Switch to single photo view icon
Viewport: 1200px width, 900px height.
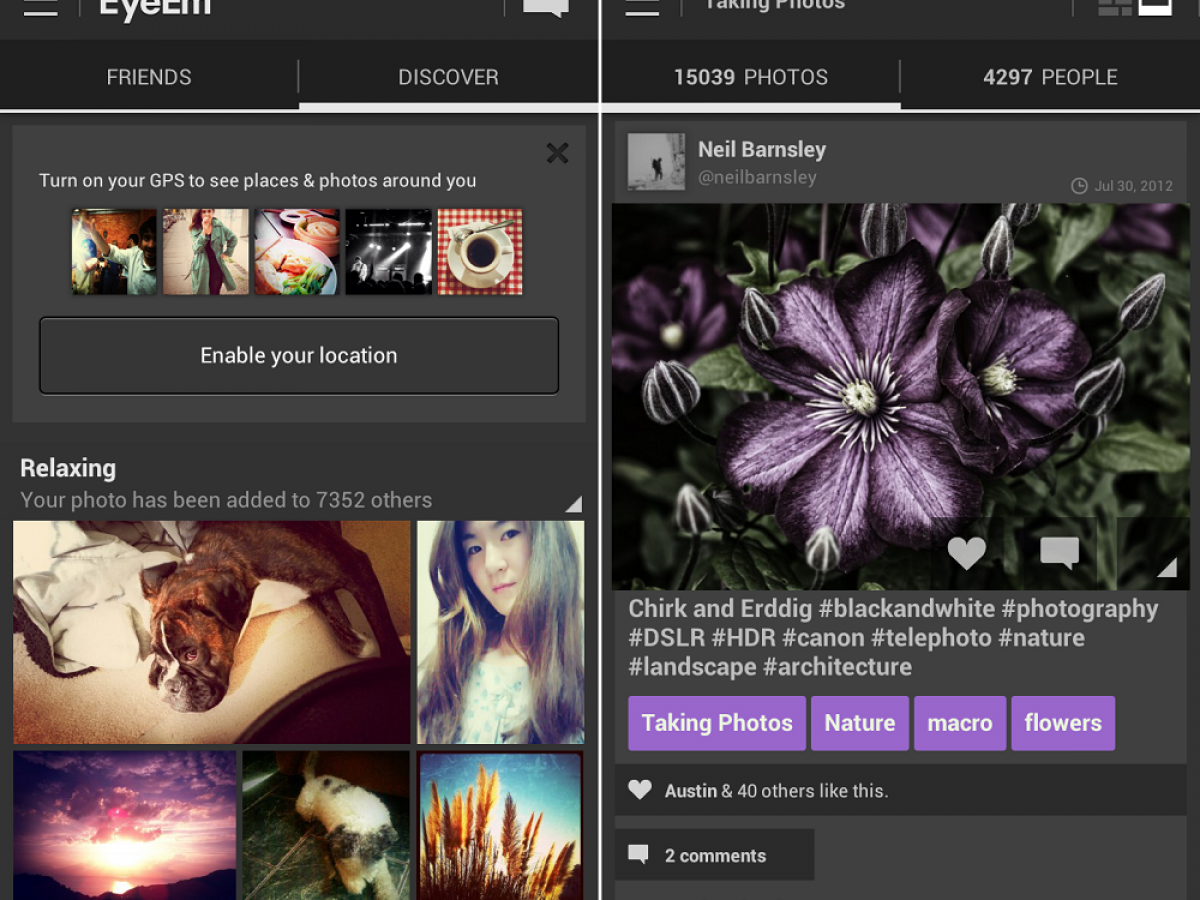pyautogui.click(x=1155, y=8)
